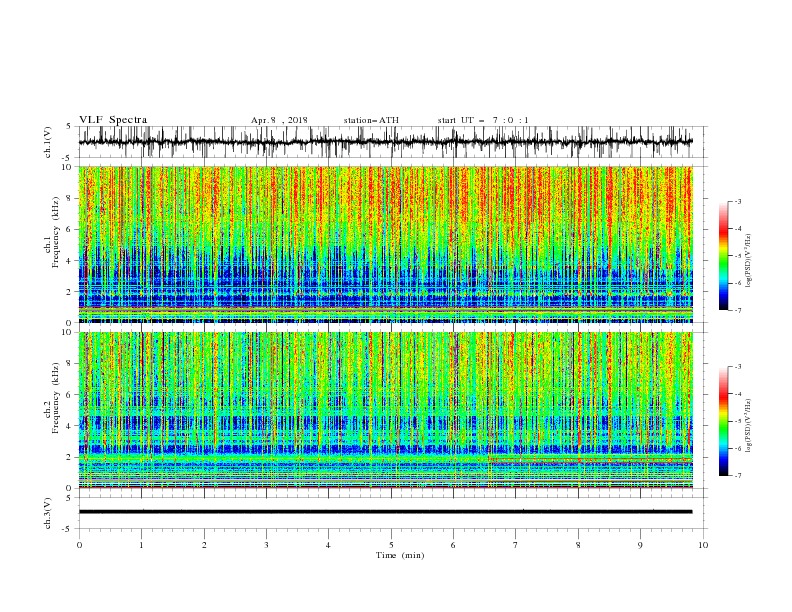This screenshot has height=612, width=792.
Task: Click the log(PSD) label beside ch.1 color bar
Action: click(748, 261)
